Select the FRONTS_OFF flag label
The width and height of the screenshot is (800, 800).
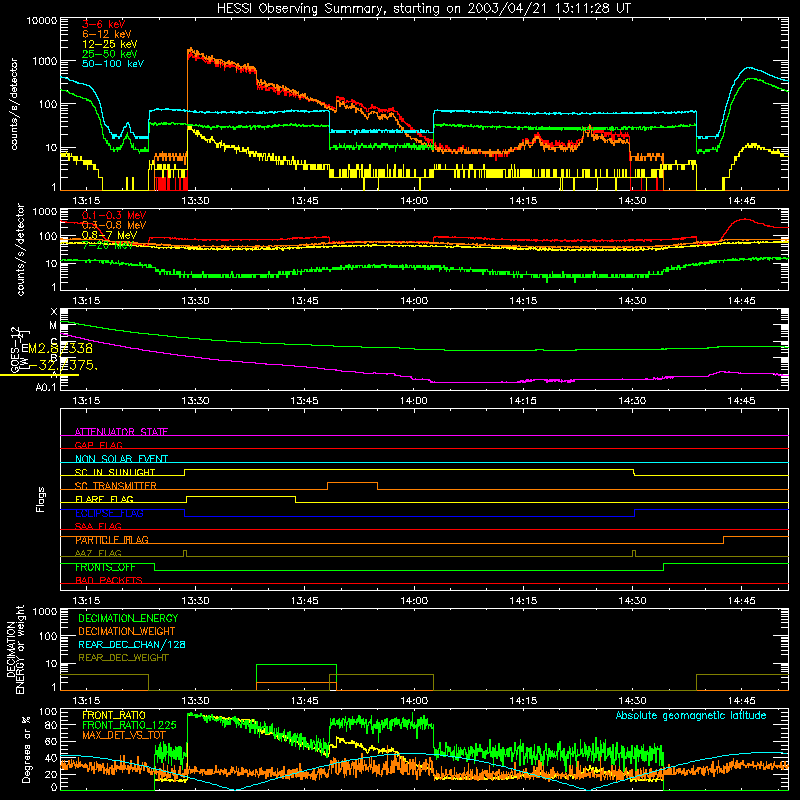pyautogui.click(x=105, y=567)
